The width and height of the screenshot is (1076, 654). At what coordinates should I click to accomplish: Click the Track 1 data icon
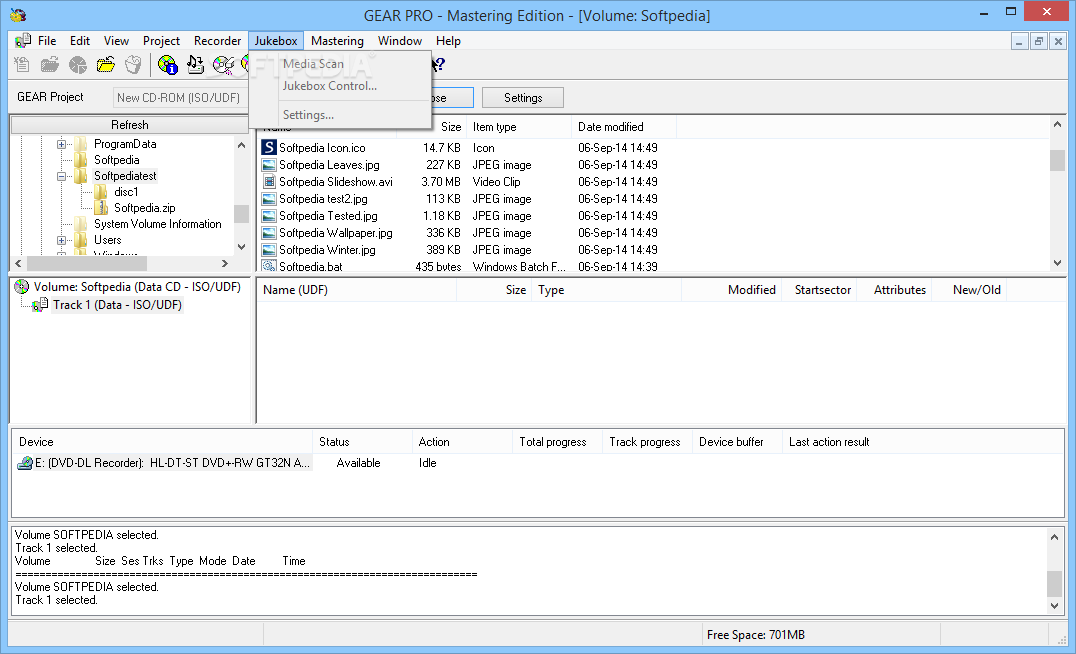tap(40, 305)
